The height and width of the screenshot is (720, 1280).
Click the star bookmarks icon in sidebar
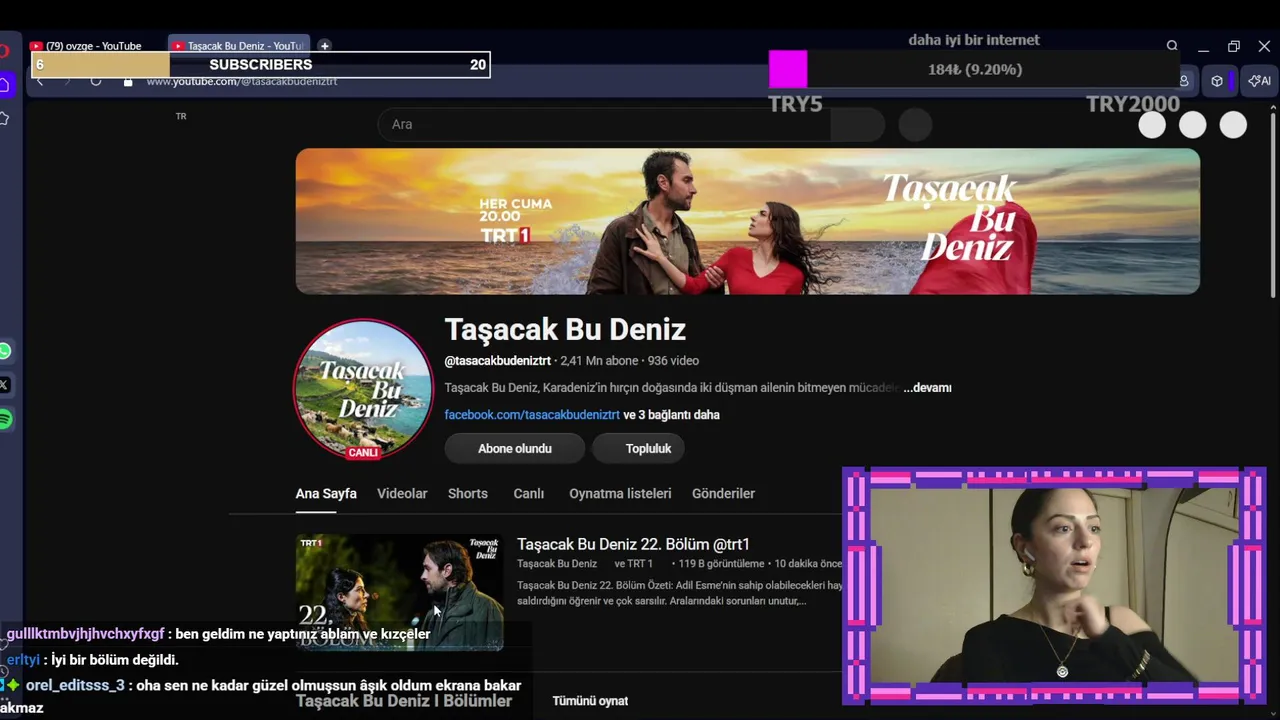click(5, 118)
